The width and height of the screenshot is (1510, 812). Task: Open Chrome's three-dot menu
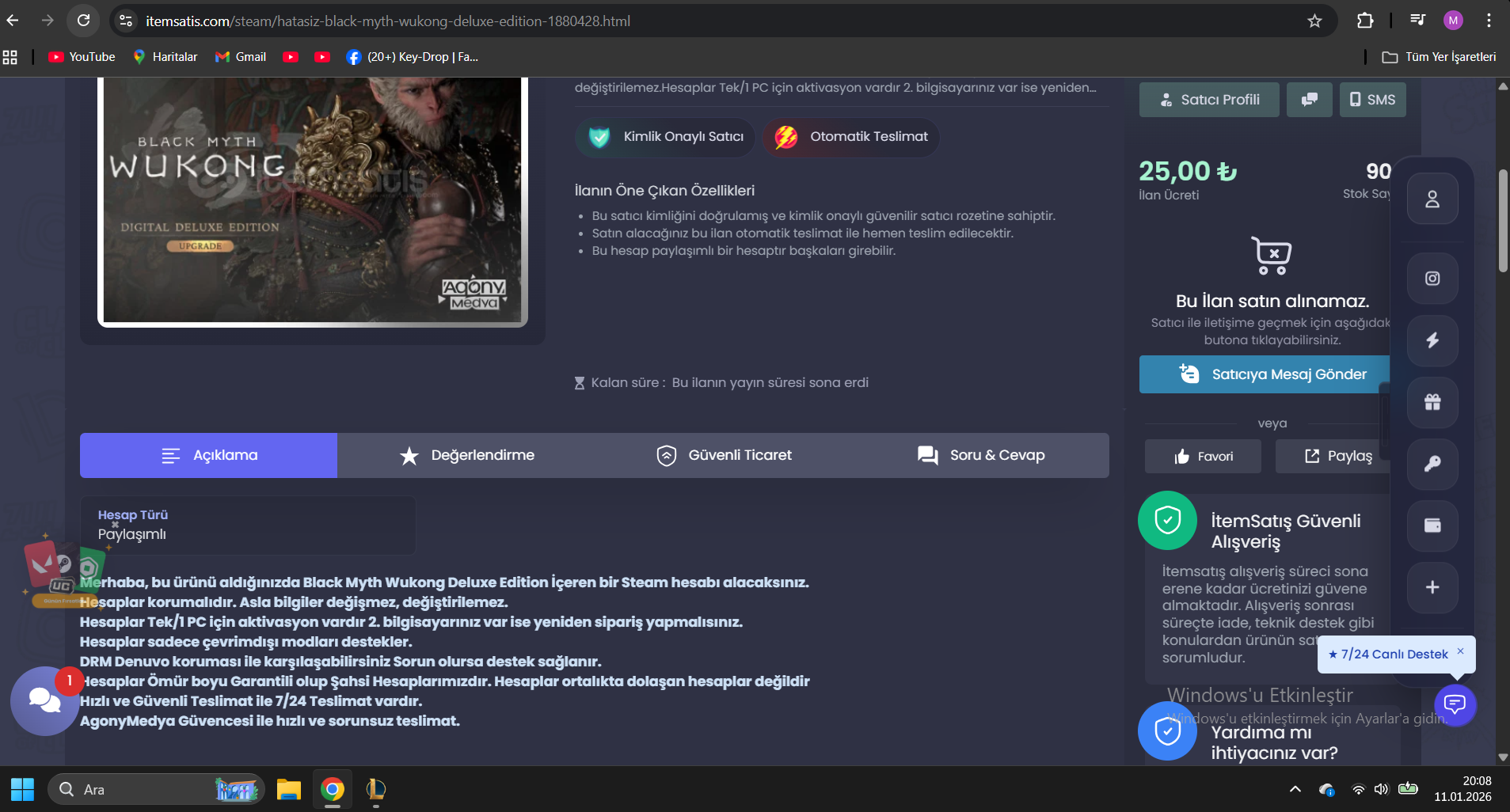[1489, 21]
